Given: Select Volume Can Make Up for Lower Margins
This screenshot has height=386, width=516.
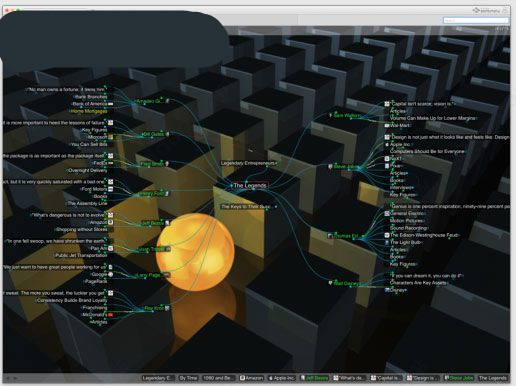Looking at the screenshot, I should [433, 118].
